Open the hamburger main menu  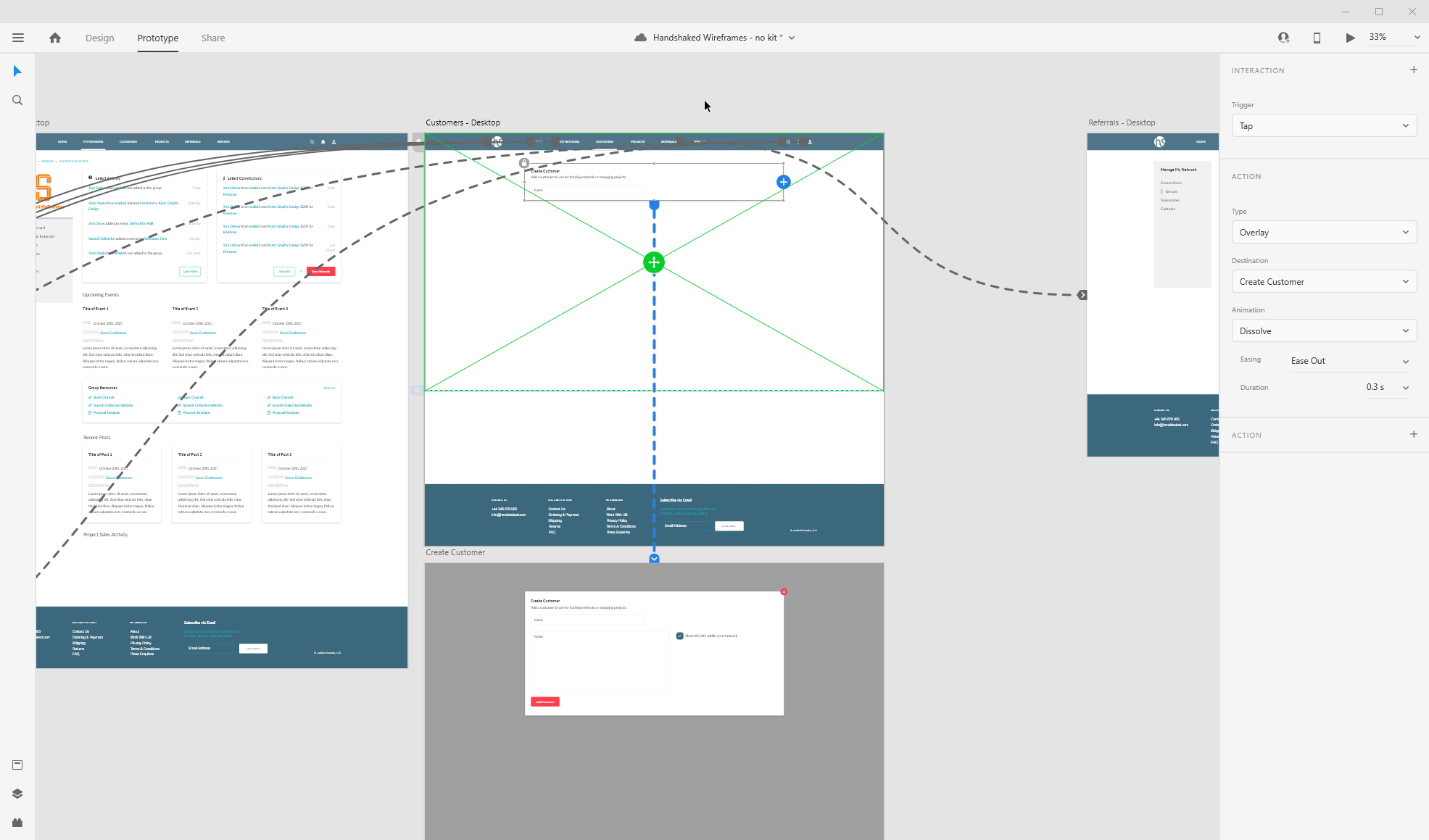[18, 38]
